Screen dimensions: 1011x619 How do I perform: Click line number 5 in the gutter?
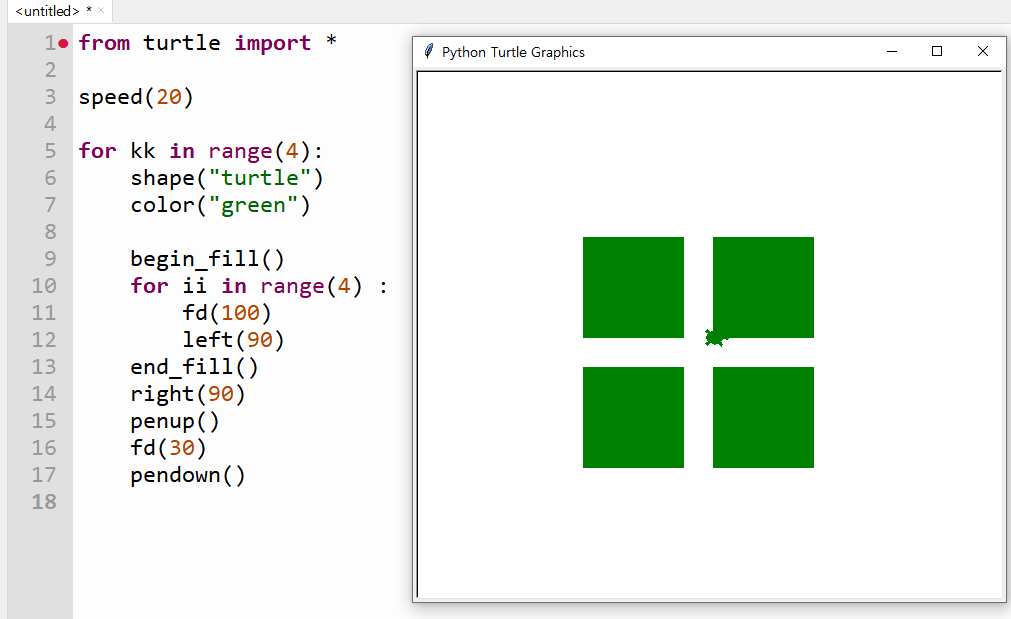(x=50, y=151)
